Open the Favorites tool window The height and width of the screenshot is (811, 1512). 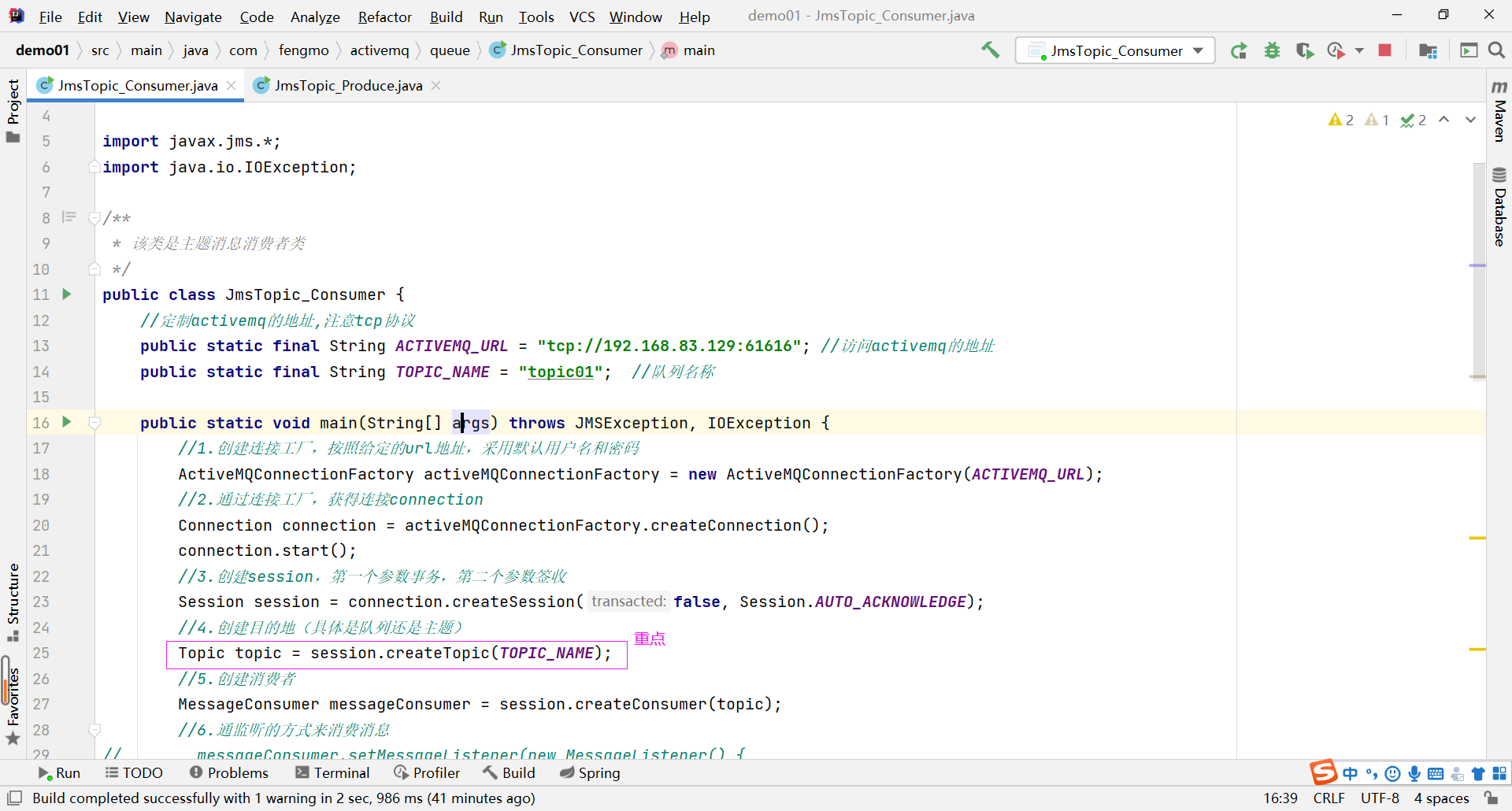(13, 706)
